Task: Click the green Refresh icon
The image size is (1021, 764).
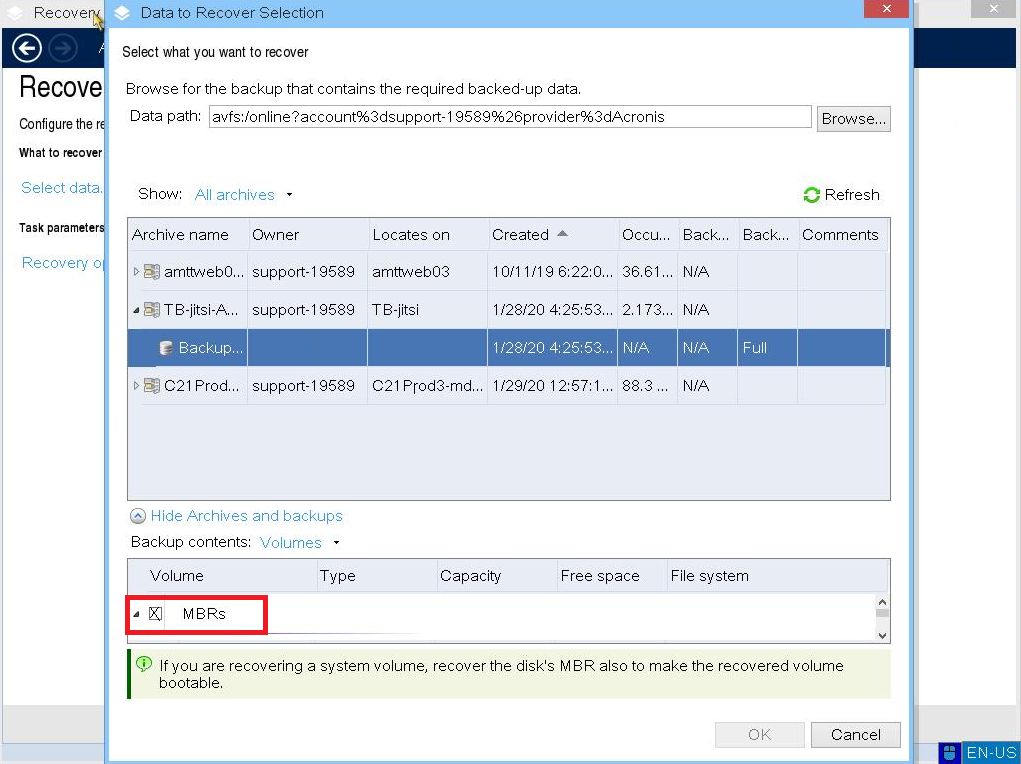Action: point(811,195)
